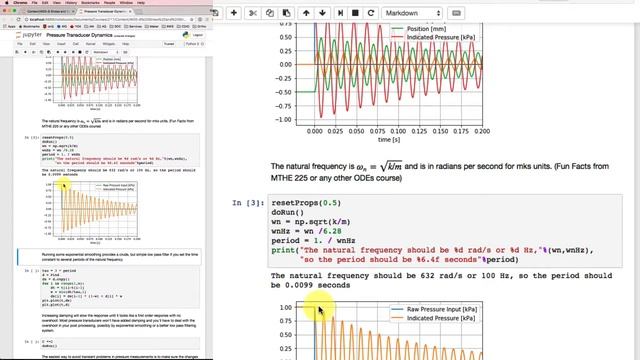Restart kernel with enlarged circular arrow

tap(371, 13)
